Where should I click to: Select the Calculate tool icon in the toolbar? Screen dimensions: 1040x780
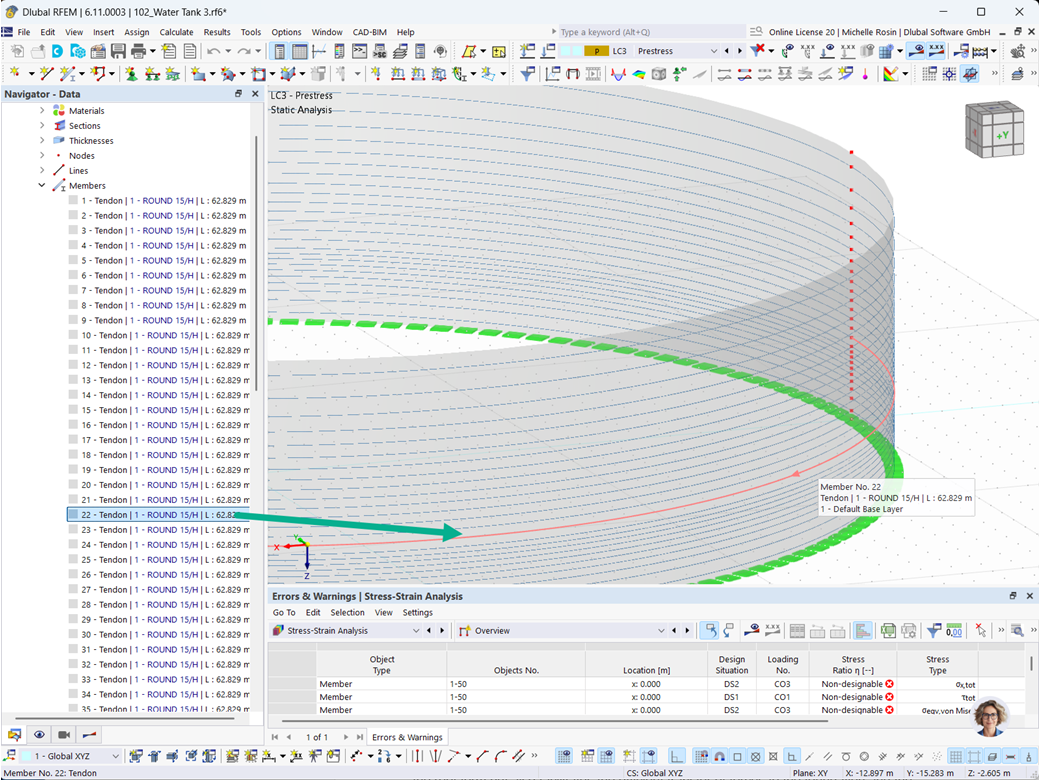tap(981, 50)
